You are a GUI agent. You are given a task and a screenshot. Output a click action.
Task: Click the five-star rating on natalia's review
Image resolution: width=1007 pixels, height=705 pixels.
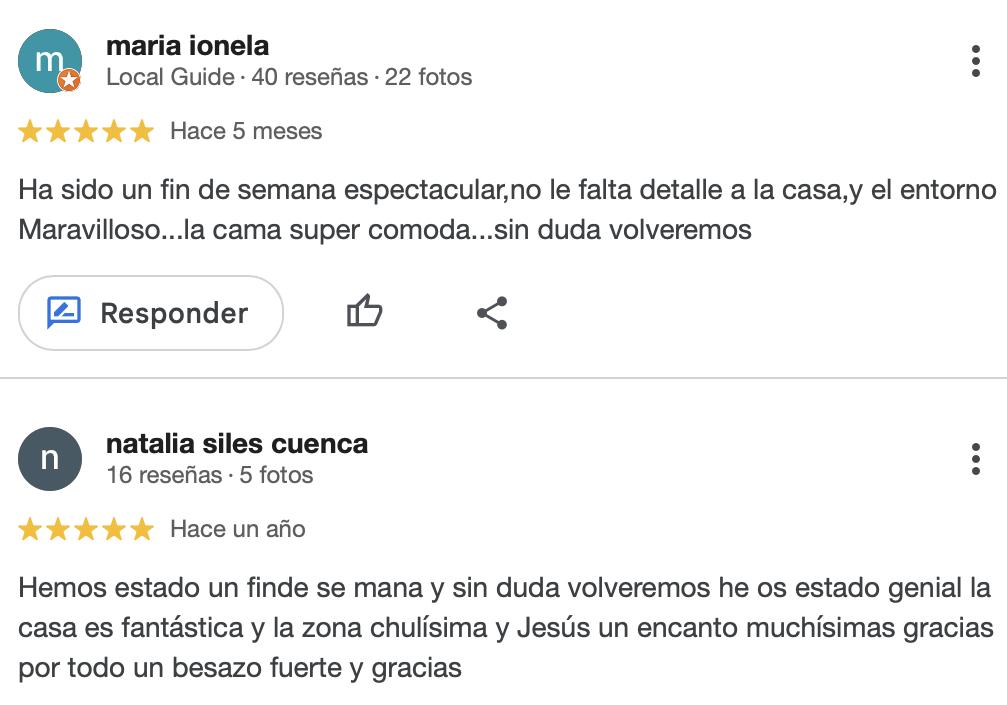[x=86, y=529]
